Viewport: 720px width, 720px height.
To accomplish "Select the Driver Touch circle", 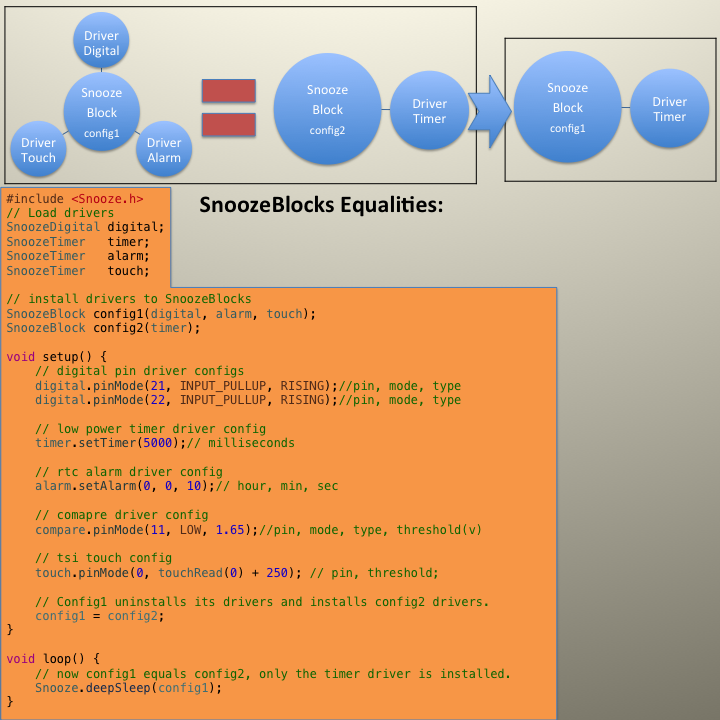I will point(39,149).
